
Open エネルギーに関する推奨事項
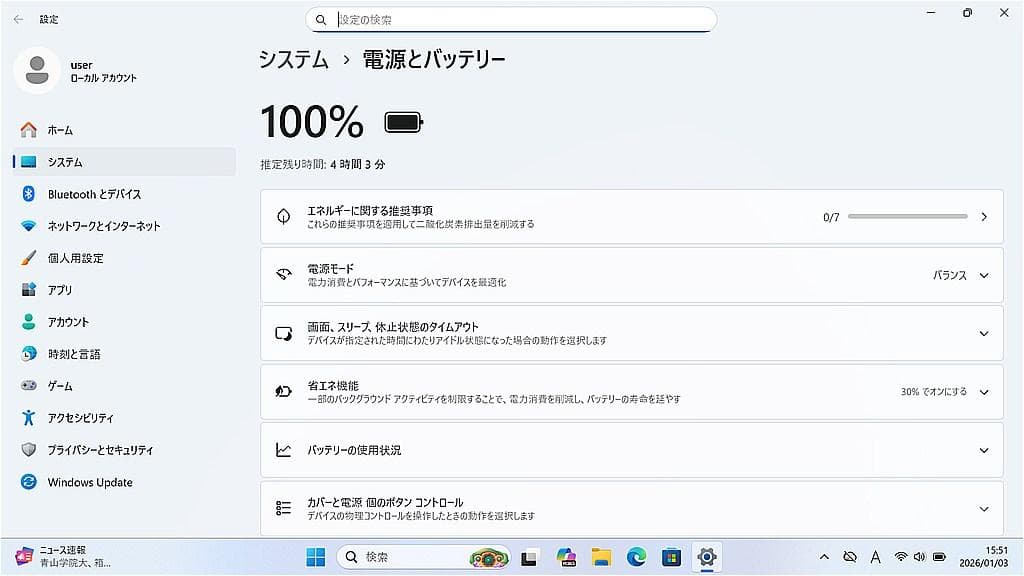coord(630,215)
